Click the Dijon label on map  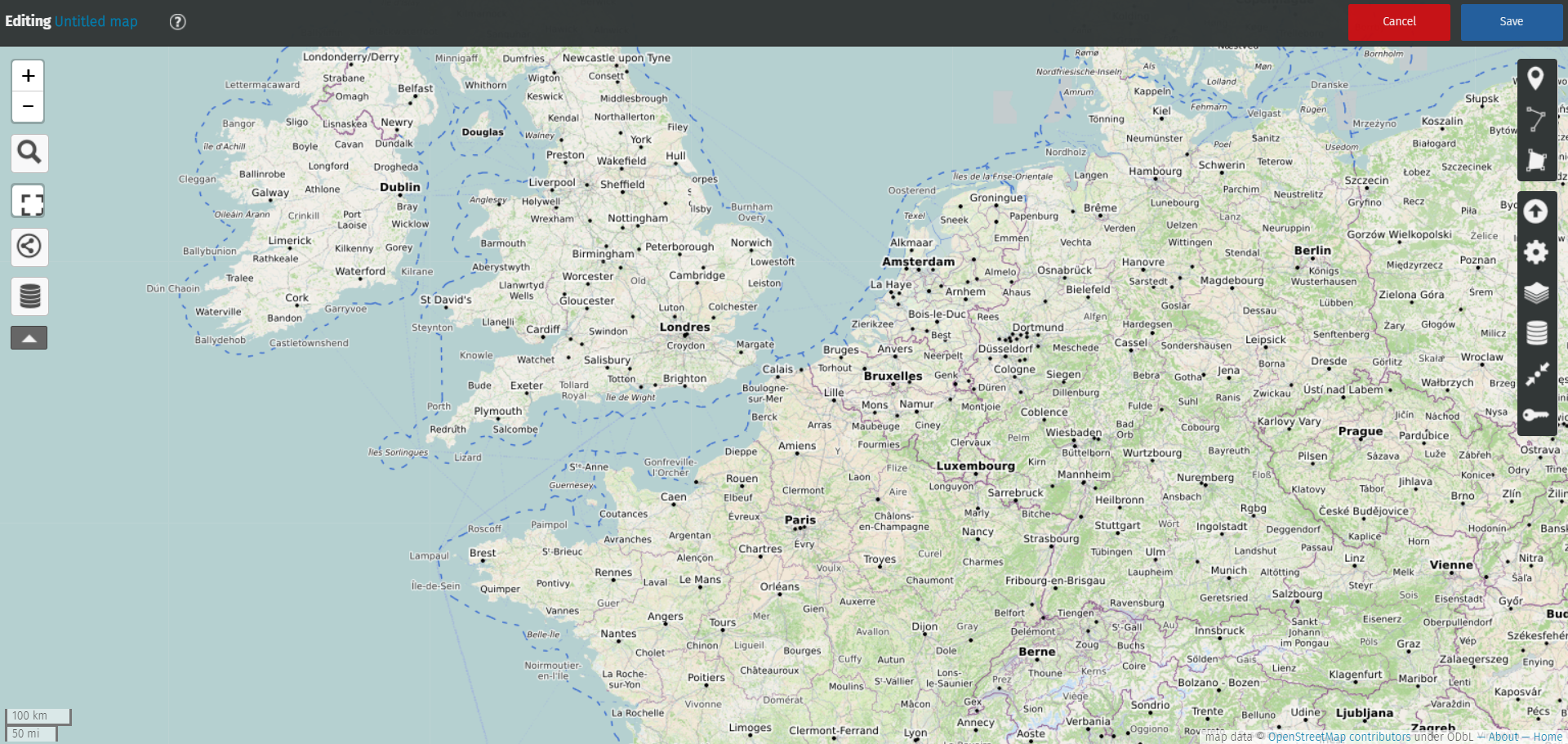[924, 627]
